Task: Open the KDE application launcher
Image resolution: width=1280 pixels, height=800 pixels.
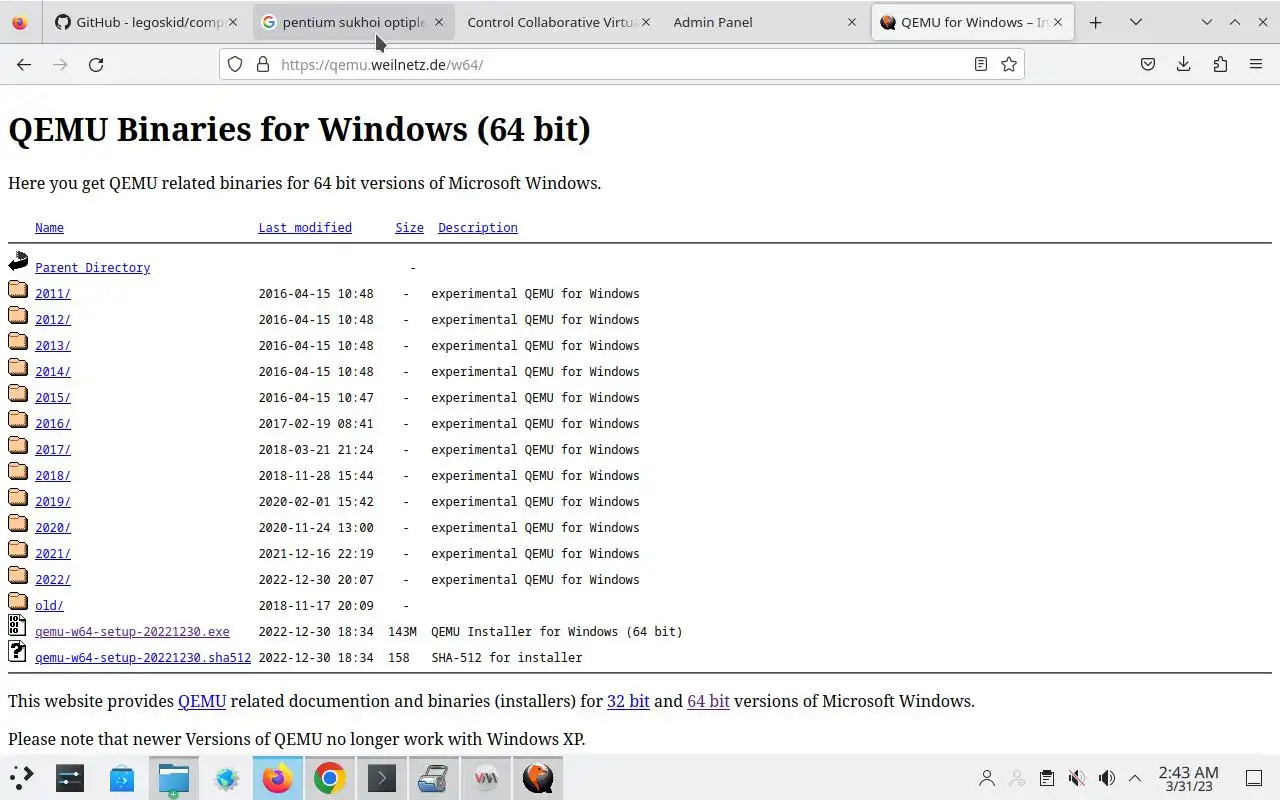Action: 21,778
